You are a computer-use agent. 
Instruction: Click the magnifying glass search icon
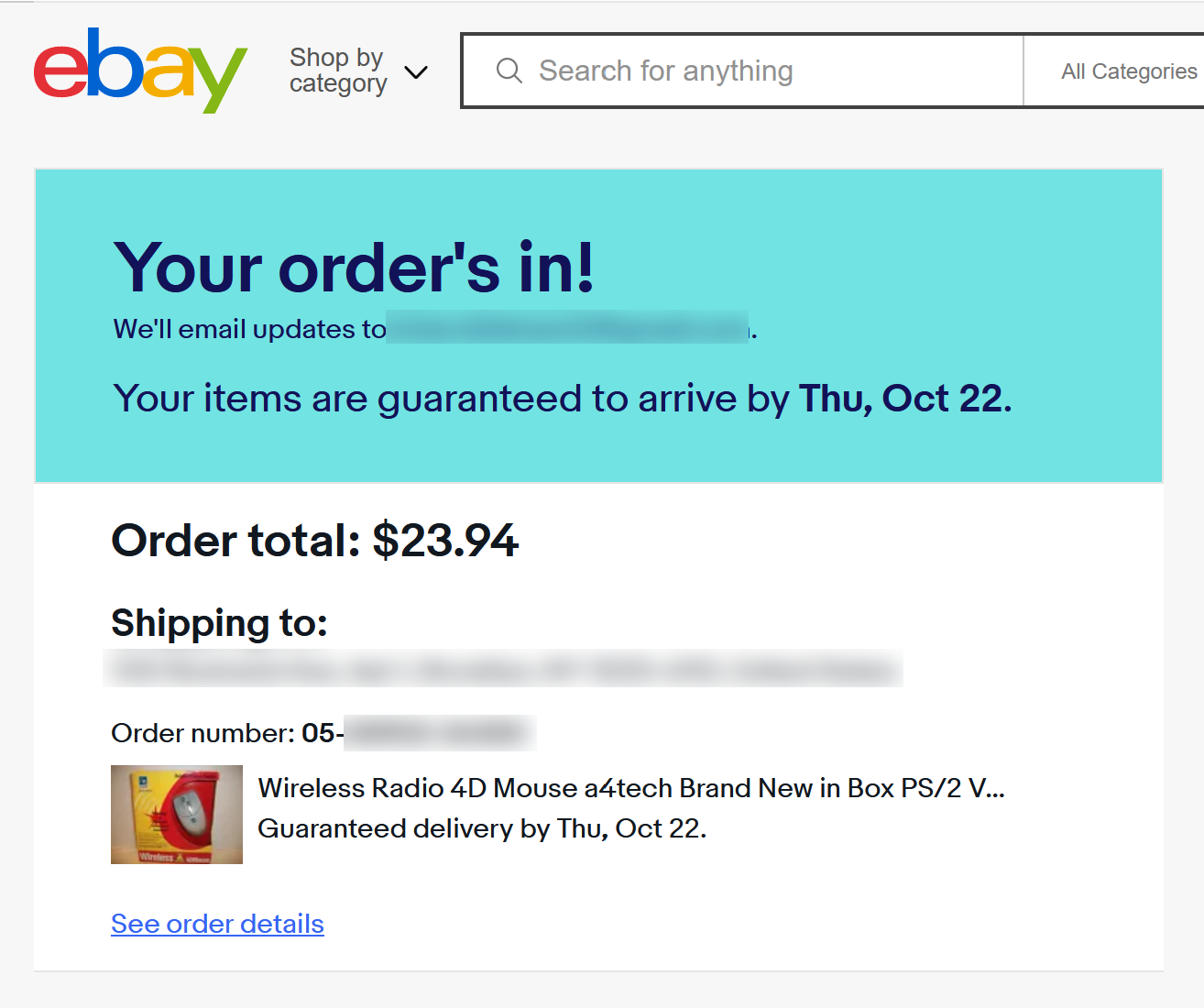[509, 71]
